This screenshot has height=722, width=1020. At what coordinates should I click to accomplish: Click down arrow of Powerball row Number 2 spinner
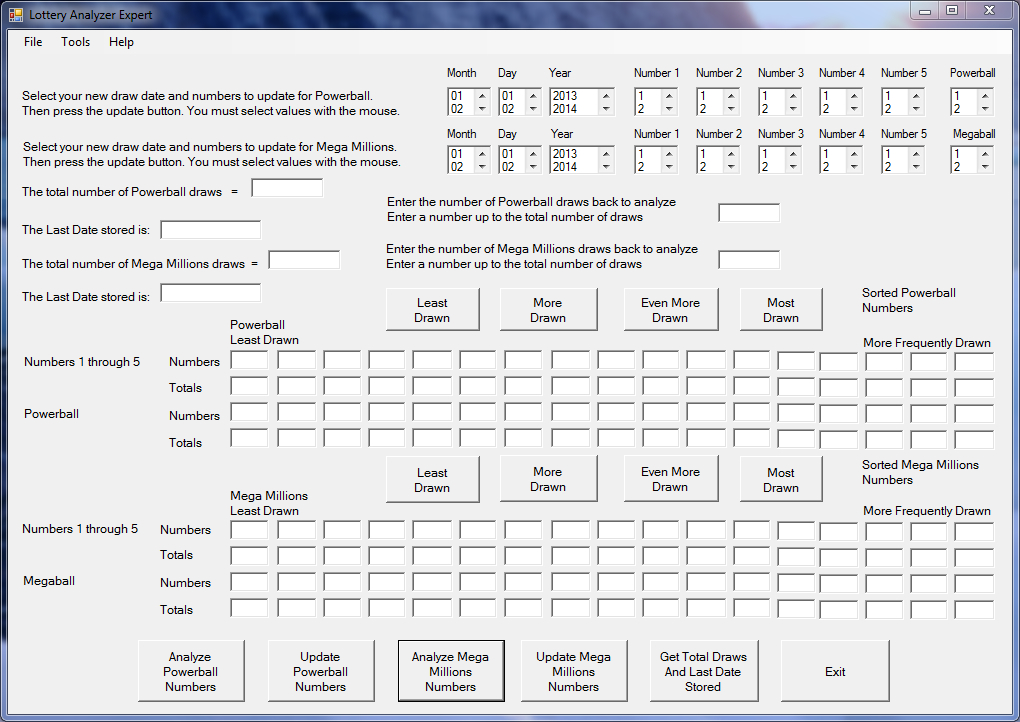pyautogui.click(x=731, y=109)
